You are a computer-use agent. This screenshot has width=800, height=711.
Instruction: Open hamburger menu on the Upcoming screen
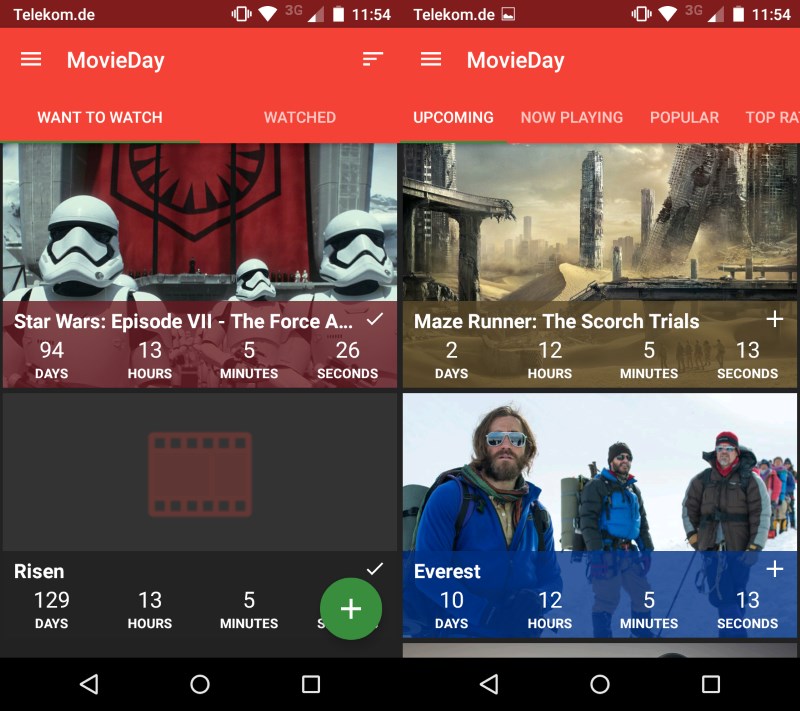pyautogui.click(x=431, y=60)
